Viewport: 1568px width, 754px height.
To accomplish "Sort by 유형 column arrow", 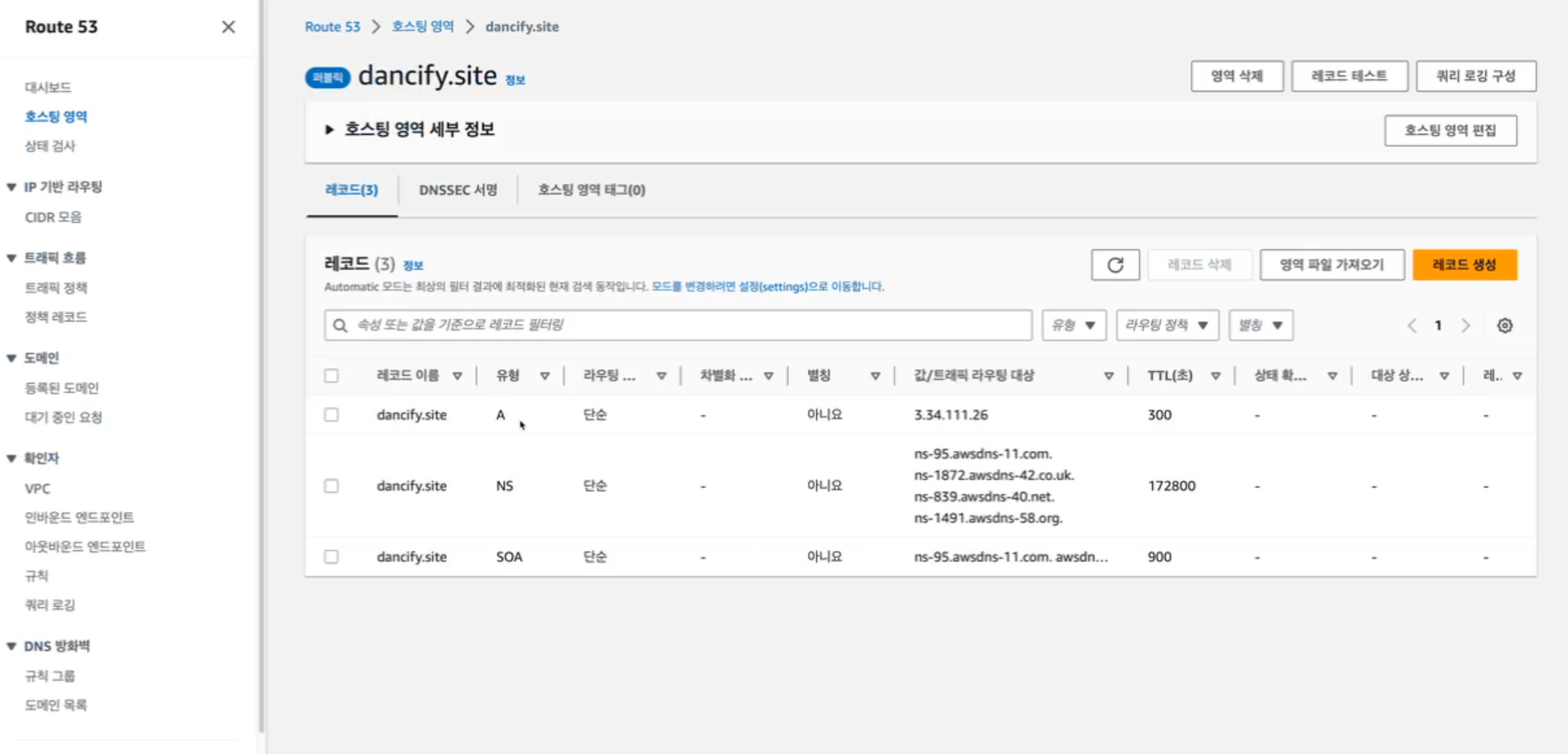I will point(545,376).
